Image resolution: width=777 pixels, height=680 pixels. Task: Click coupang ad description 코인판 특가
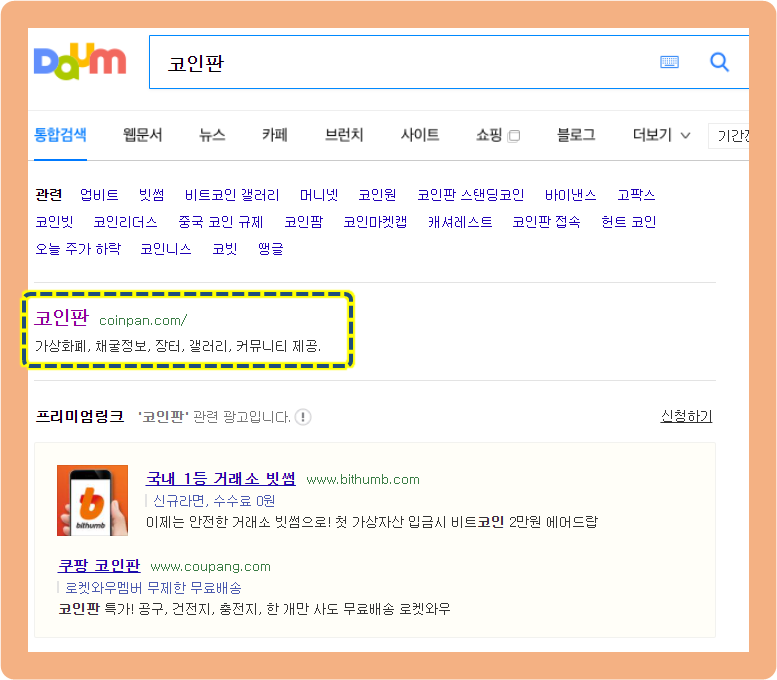[x=254, y=609]
